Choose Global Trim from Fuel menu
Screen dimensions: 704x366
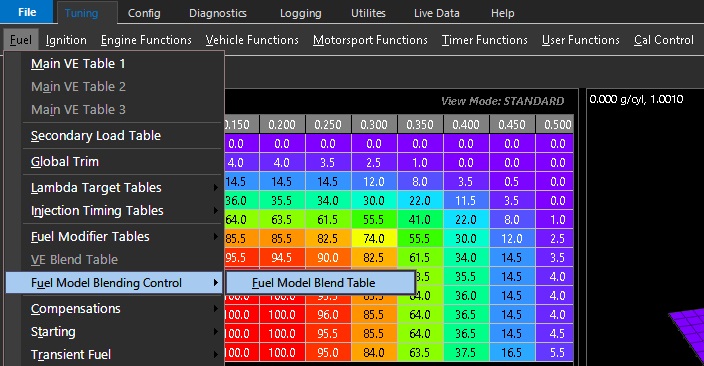click(x=114, y=162)
